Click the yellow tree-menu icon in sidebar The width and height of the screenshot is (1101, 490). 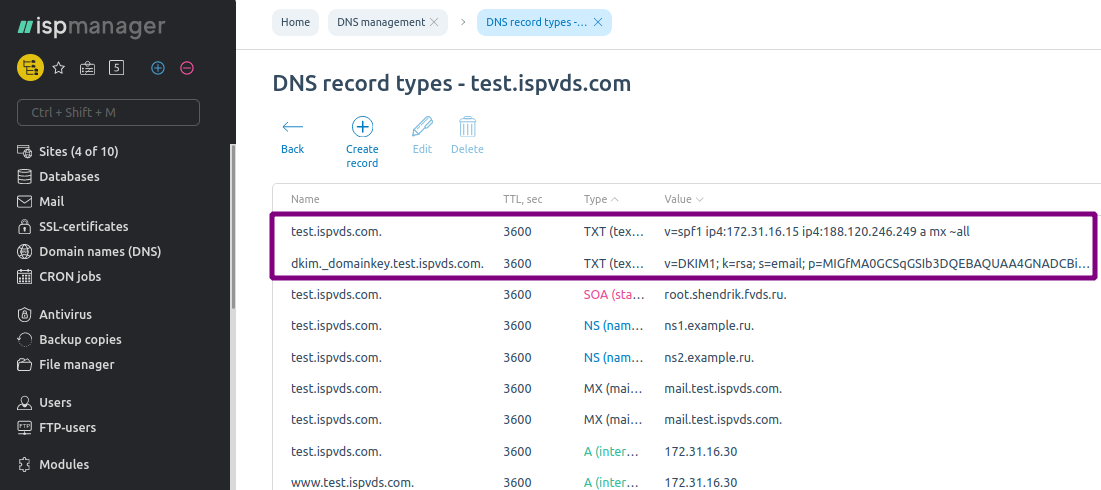pos(30,68)
